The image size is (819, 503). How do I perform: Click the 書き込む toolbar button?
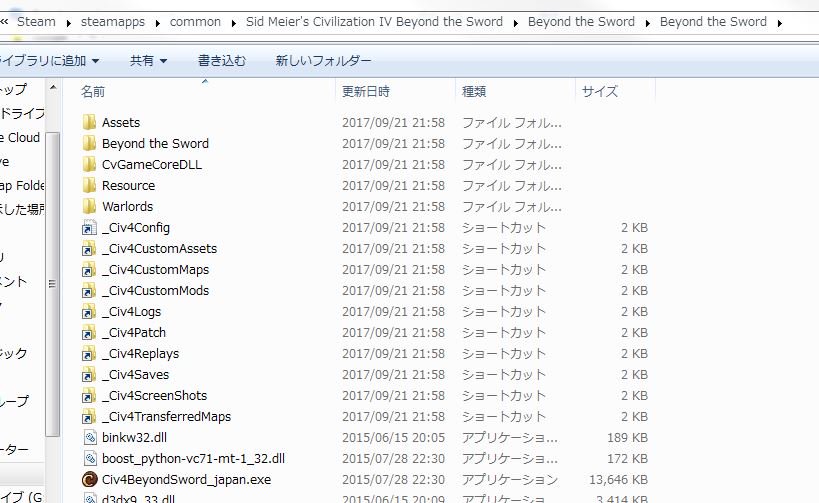(221, 61)
